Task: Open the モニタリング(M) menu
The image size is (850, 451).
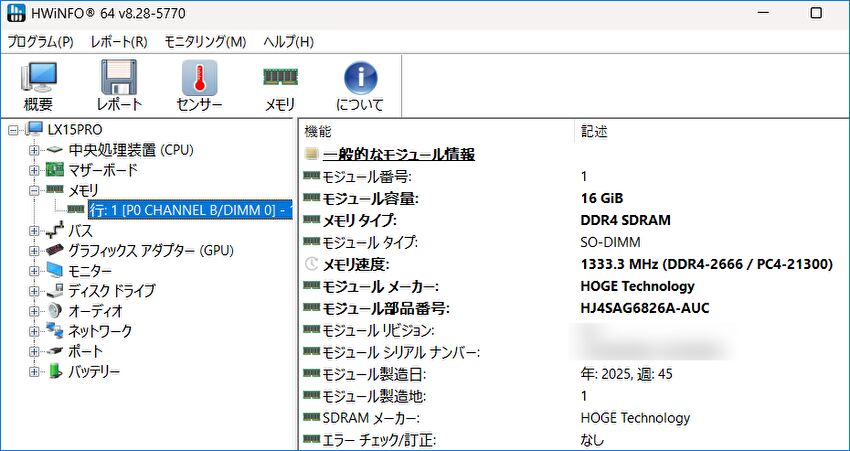Action: (x=205, y=42)
